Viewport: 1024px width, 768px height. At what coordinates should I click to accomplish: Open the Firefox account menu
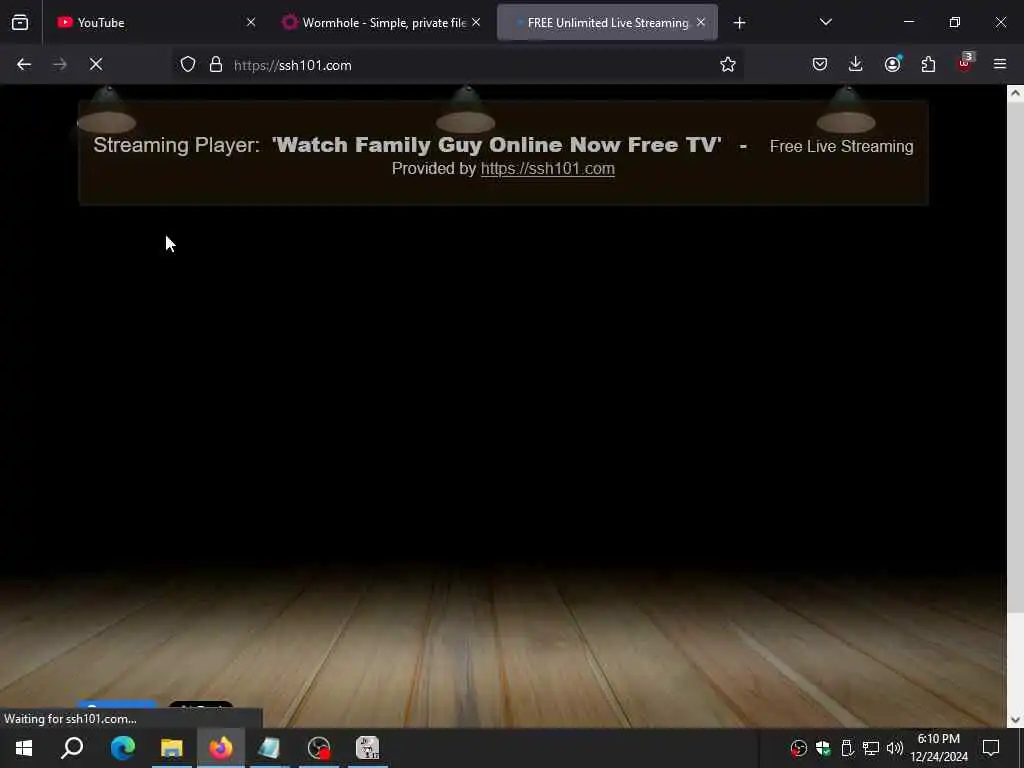click(892, 65)
